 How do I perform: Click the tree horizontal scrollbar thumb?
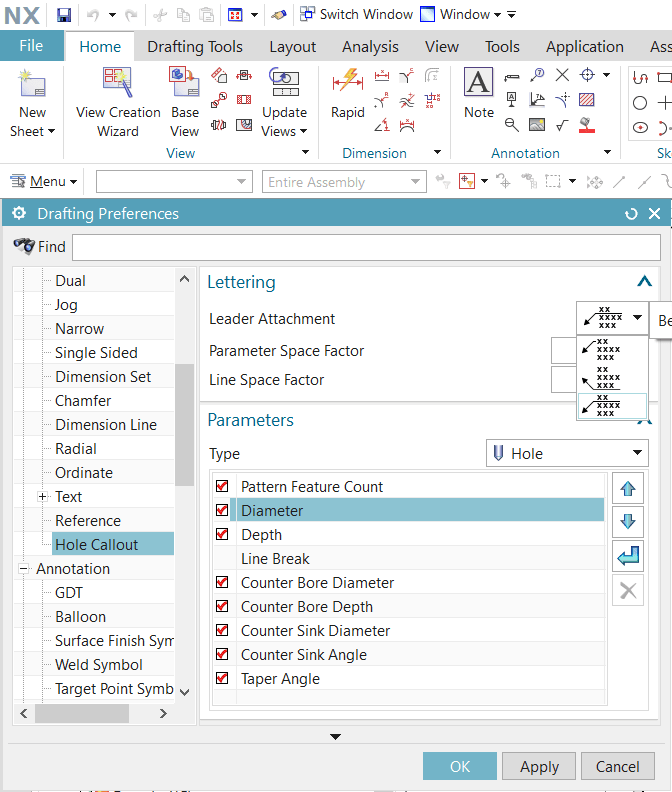coord(81,713)
